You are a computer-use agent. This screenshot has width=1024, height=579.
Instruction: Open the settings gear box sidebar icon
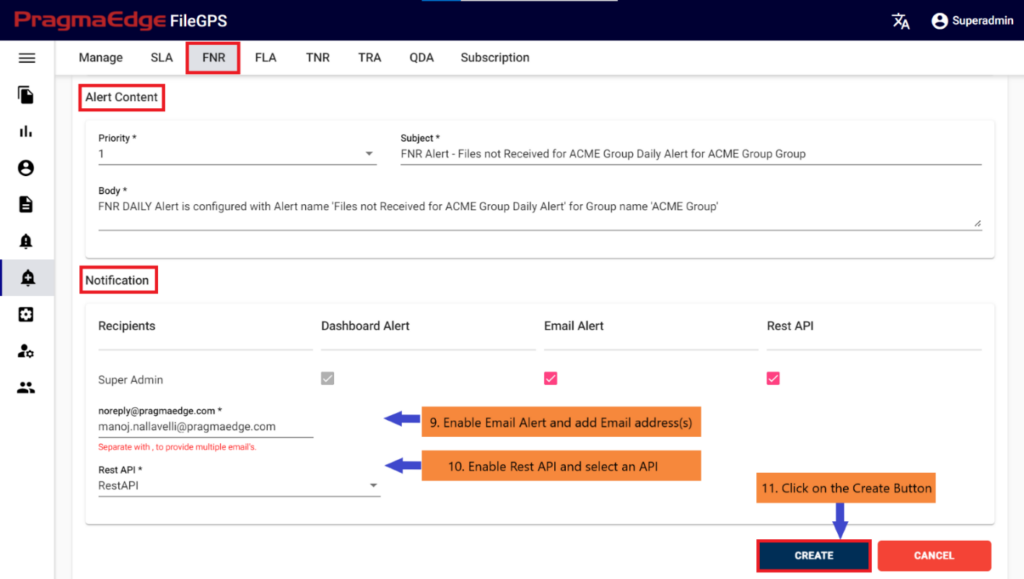point(26,315)
